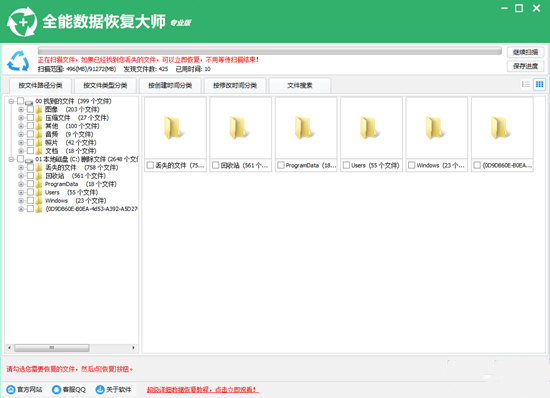Click the 客服QQ icon
Screen dimensions: 550x398
pyautogui.click(x=56, y=390)
